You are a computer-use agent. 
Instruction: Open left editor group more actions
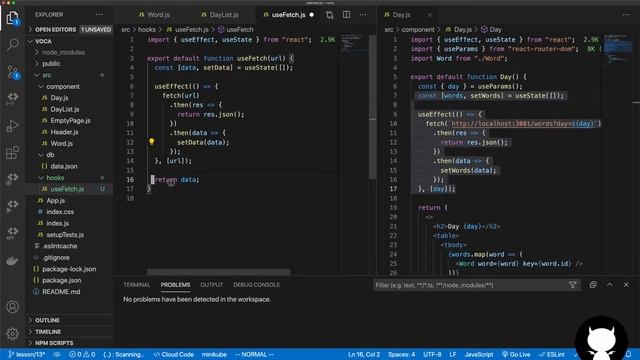(363, 15)
